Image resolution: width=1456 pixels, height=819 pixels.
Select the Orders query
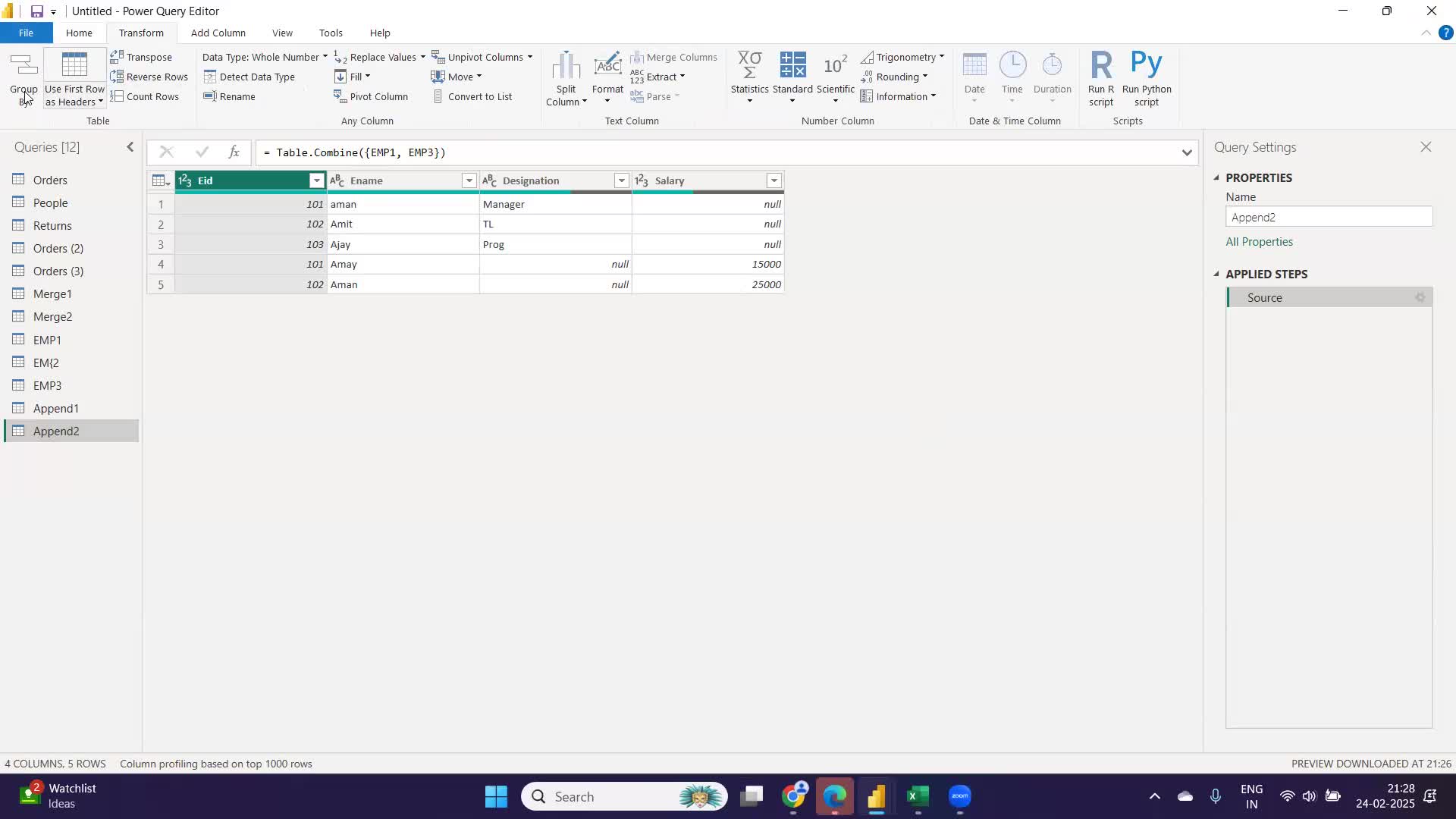71,180
